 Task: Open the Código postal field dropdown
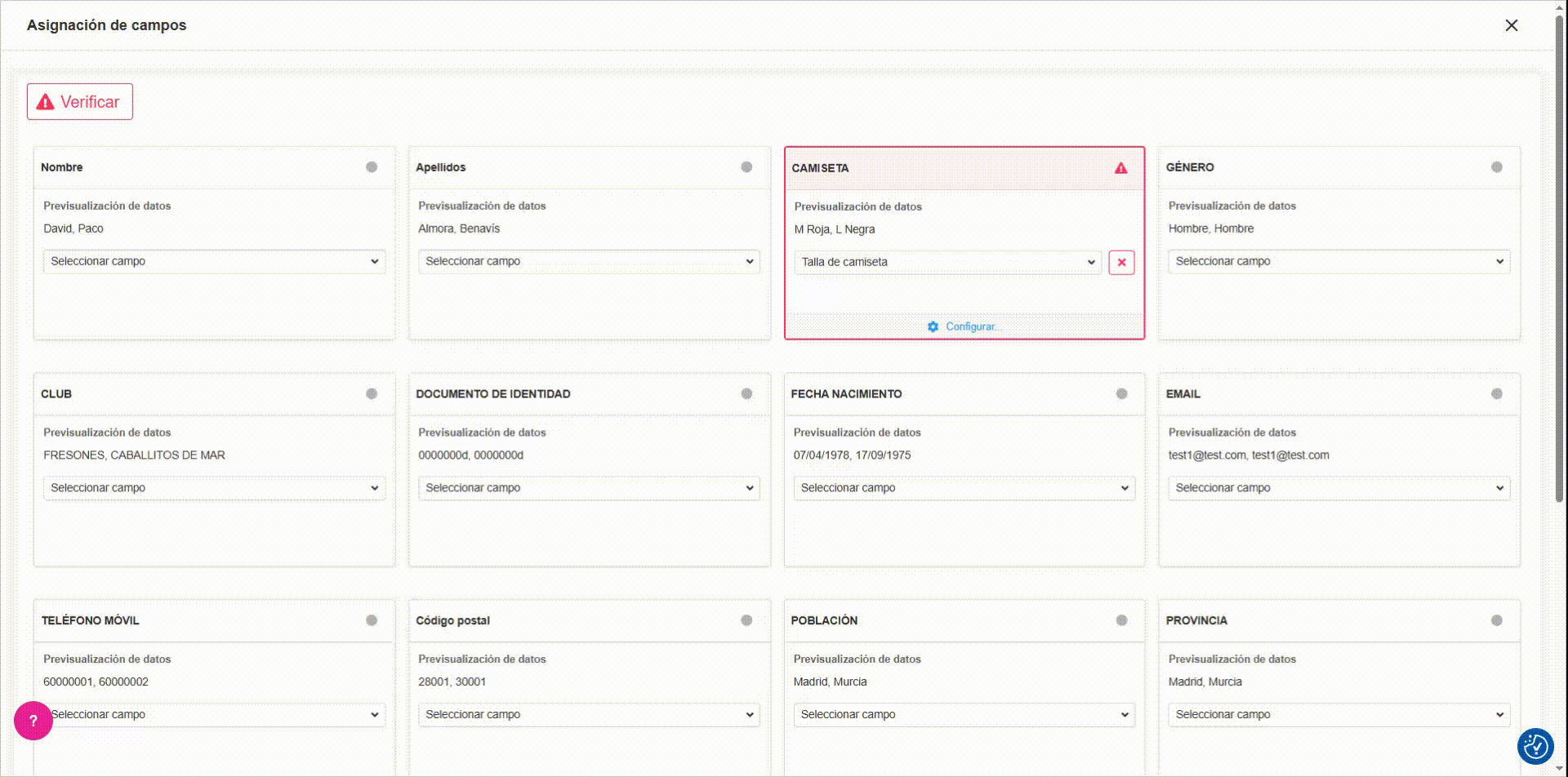click(589, 715)
